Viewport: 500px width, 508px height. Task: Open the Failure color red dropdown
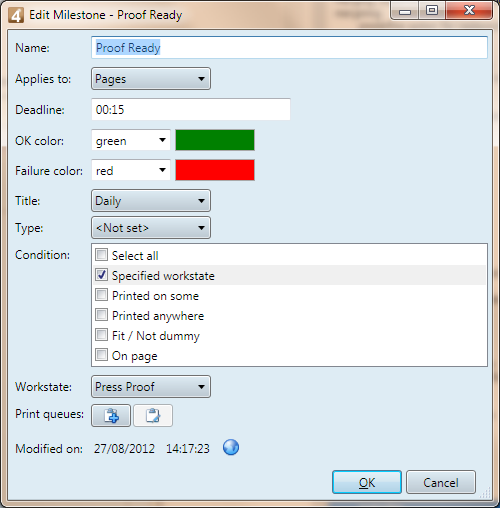131,170
